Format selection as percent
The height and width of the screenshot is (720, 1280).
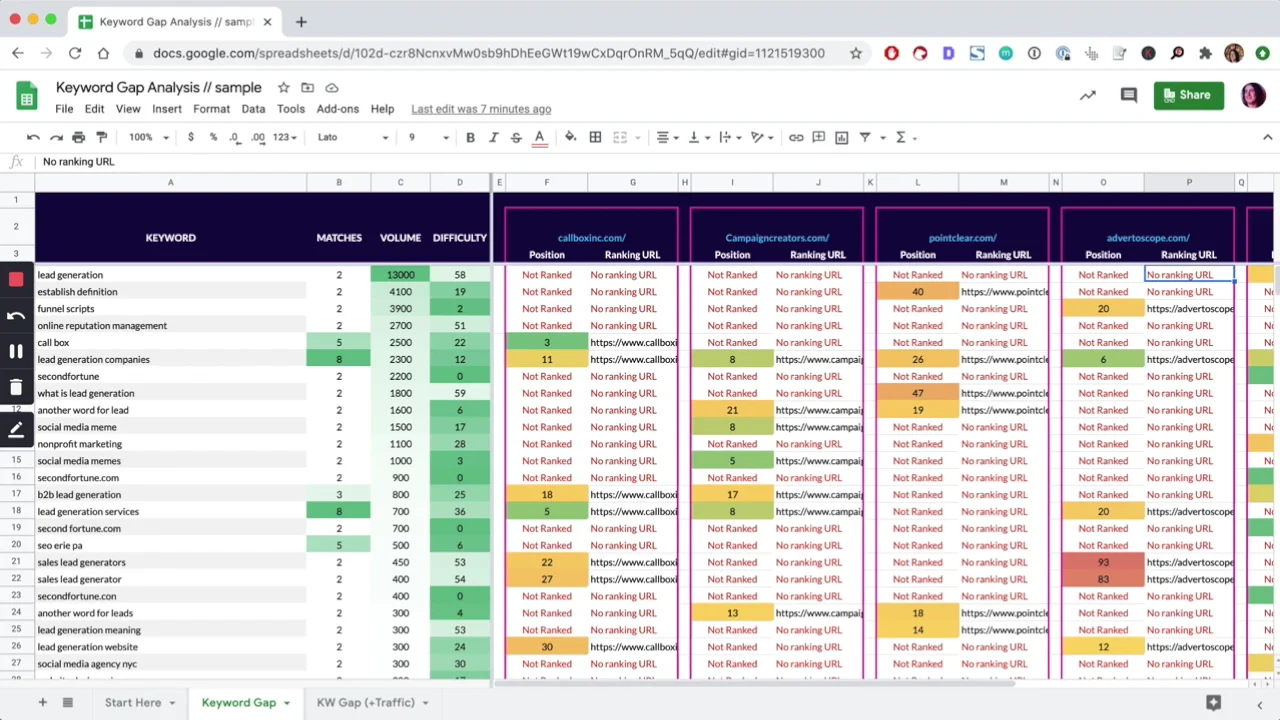pos(213,137)
